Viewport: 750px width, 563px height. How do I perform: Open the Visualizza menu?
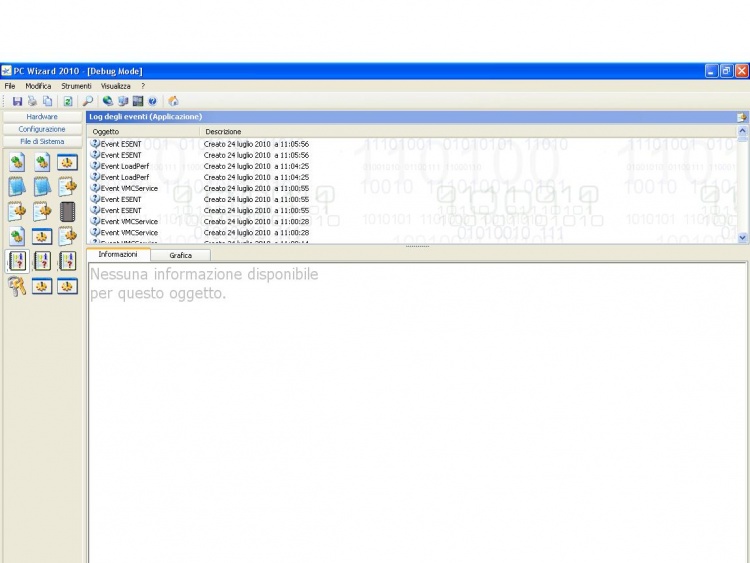coord(116,86)
